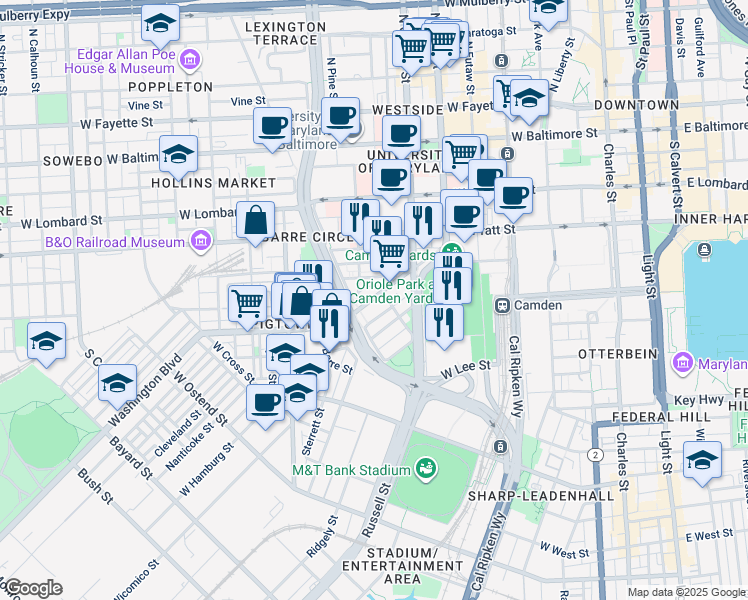Open the B&O Railroad Museum label
The image size is (748, 600).
coord(115,242)
